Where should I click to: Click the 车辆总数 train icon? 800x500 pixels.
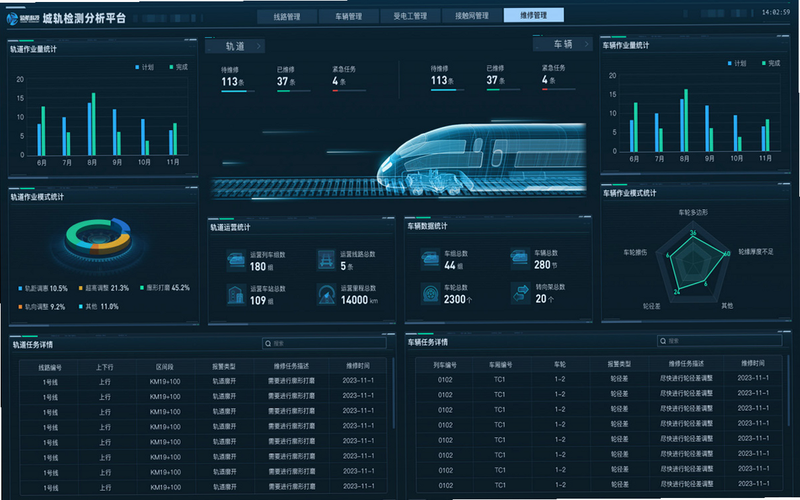[x=520, y=258]
